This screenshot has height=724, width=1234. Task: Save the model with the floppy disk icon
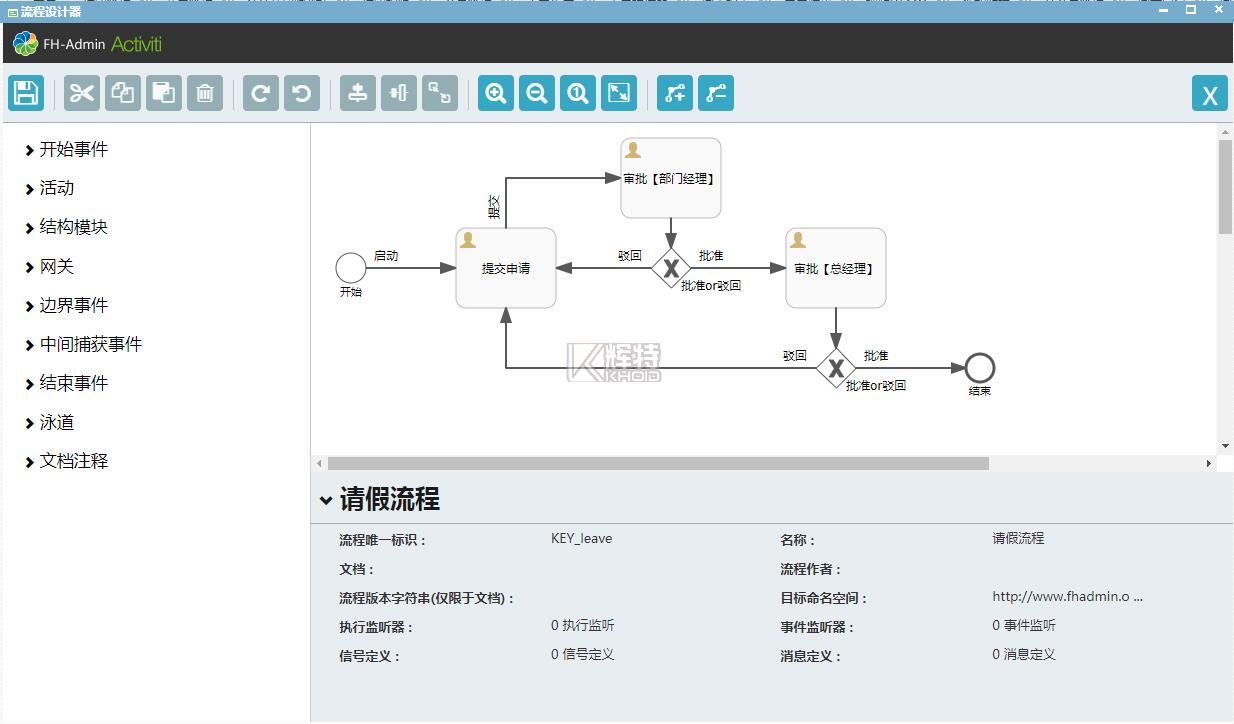[x=26, y=93]
